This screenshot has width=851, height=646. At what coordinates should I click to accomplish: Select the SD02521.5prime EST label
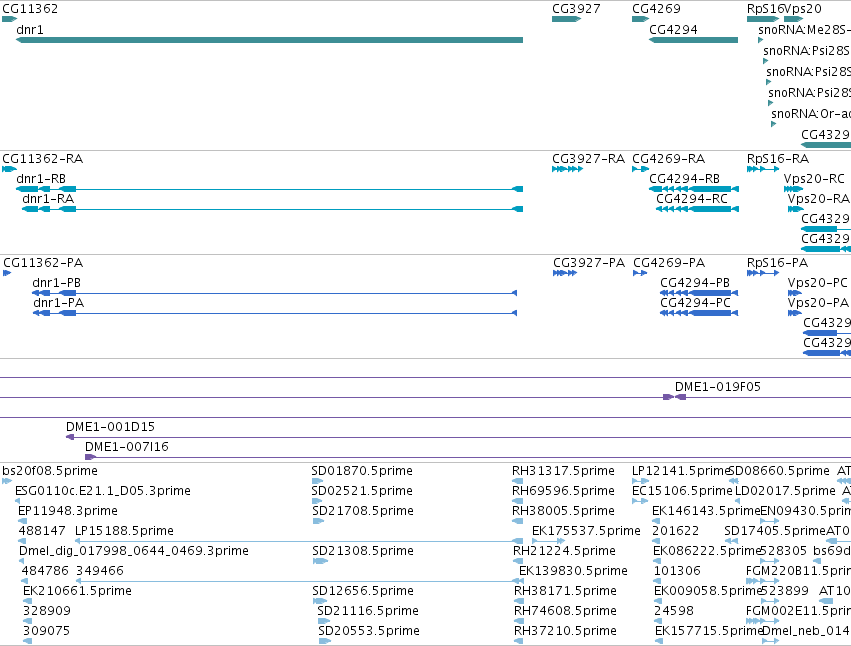click(x=362, y=491)
